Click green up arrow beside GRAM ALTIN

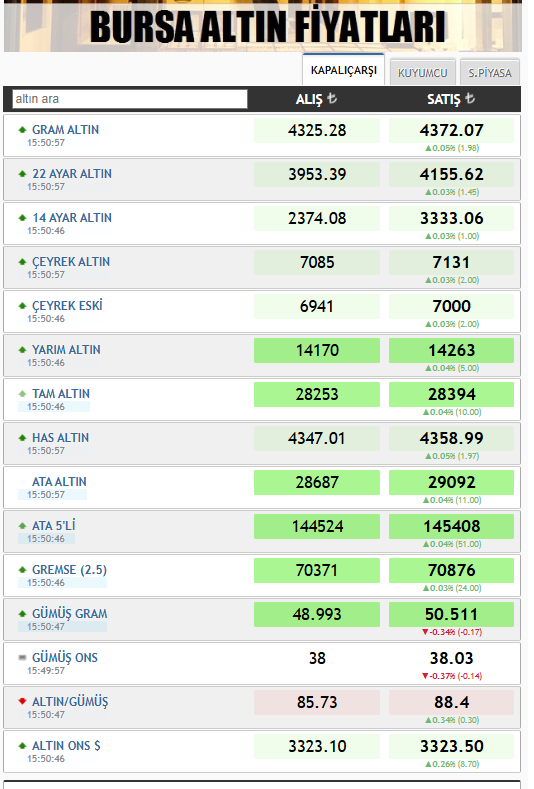pyautogui.click(x=22, y=130)
